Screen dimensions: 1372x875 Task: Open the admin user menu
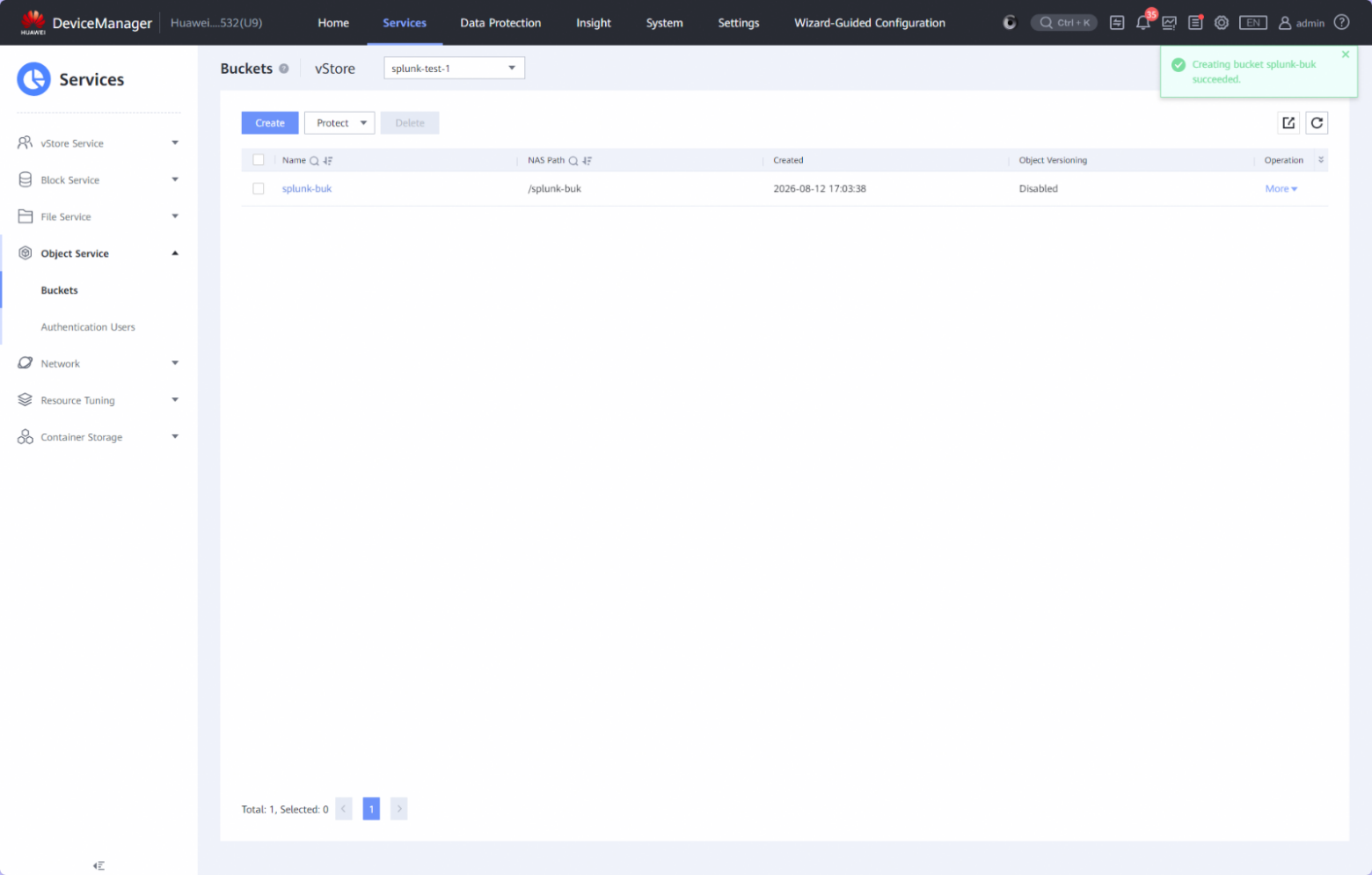point(1302,23)
